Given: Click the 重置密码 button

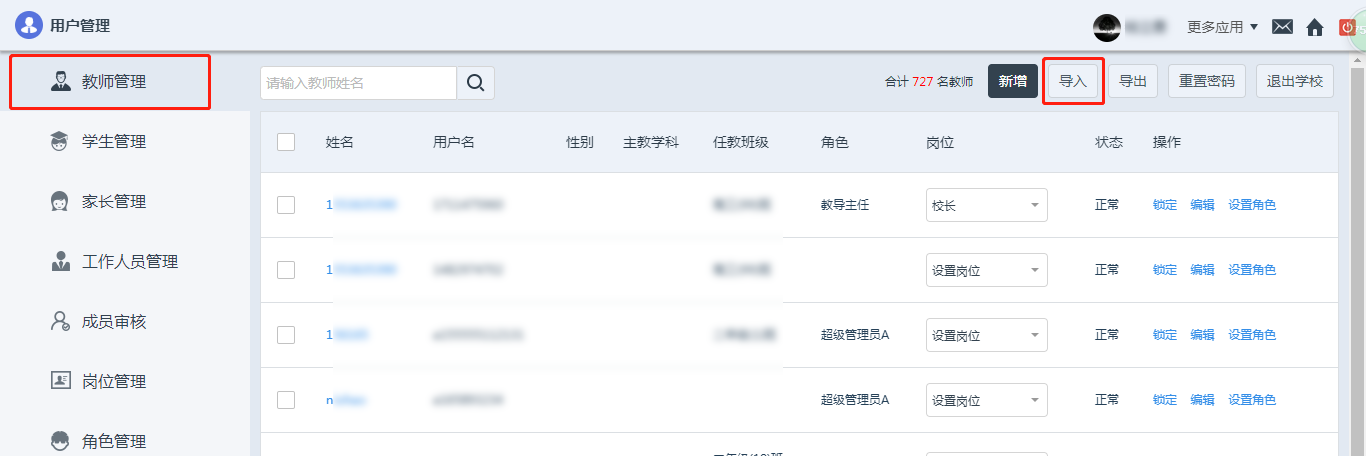Looking at the screenshot, I should (x=1207, y=82).
